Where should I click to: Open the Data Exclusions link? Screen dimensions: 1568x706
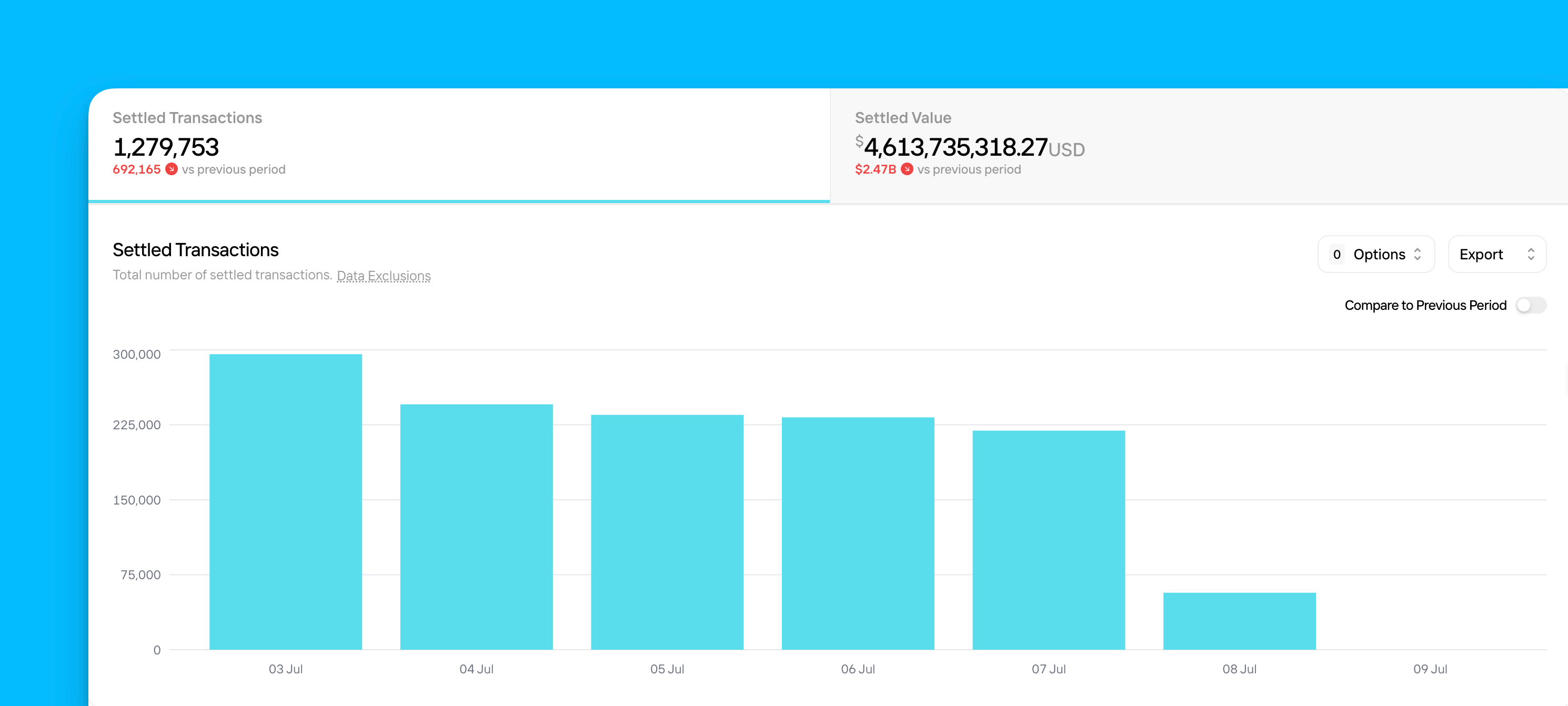click(x=384, y=276)
